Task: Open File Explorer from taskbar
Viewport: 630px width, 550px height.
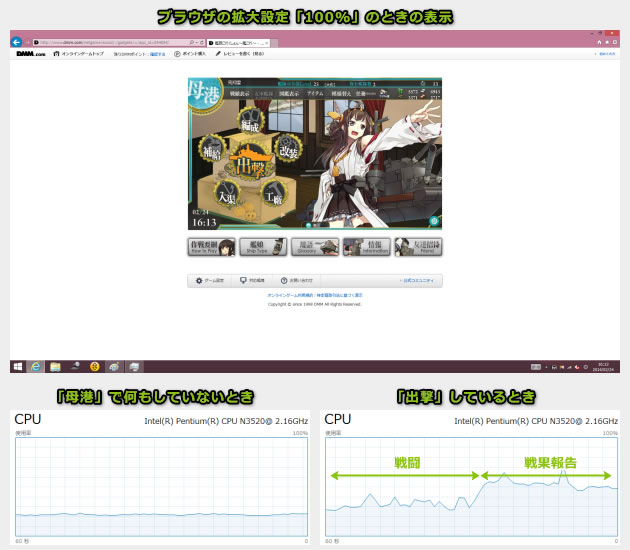Action: [55, 366]
